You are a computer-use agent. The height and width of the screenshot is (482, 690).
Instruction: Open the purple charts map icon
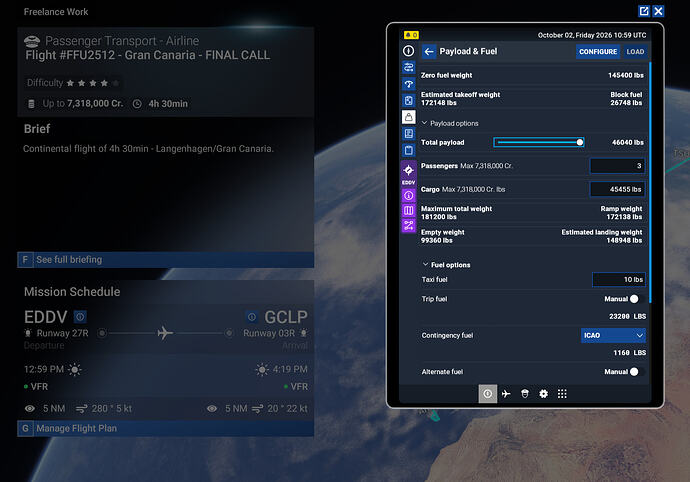click(408, 210)
